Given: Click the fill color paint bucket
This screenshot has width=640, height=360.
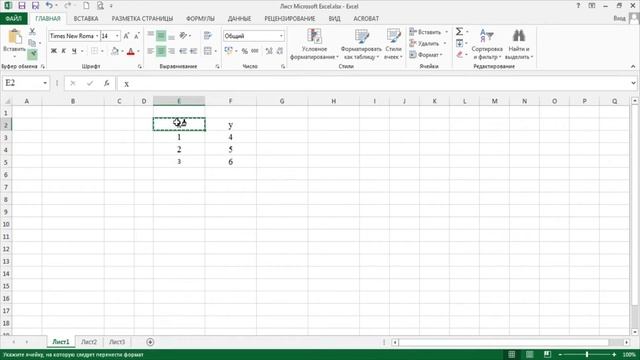Looking at the screenshot, I should 115,51.
